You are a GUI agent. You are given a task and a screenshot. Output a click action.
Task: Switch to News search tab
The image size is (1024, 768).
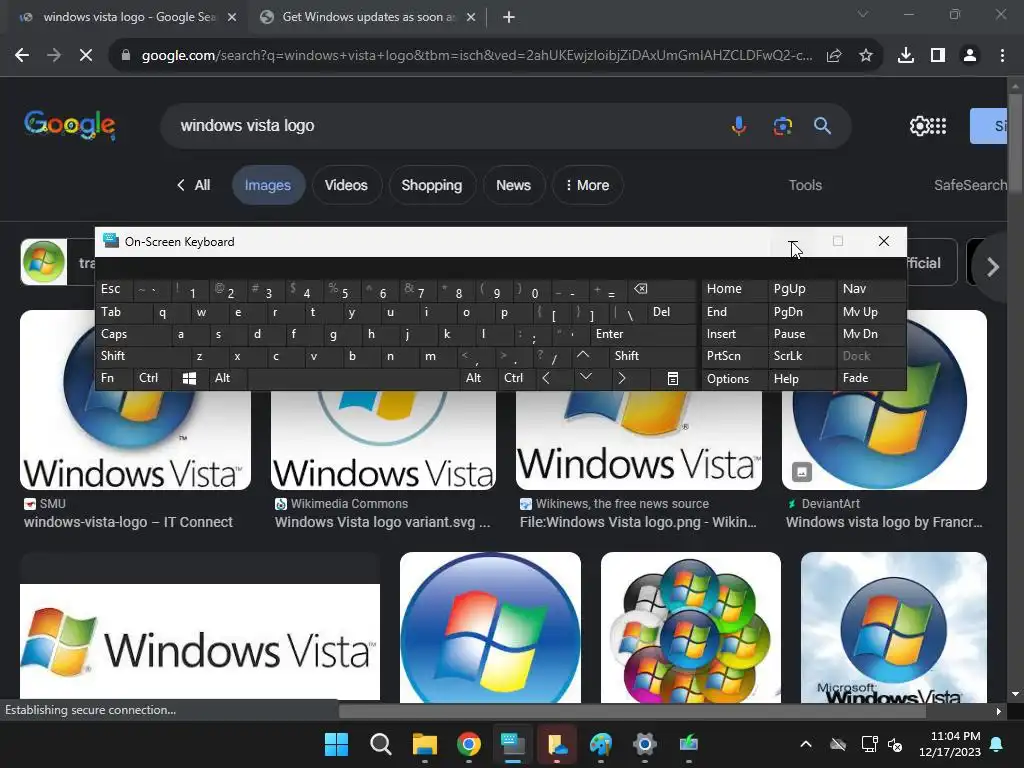[x=513, y=185]
